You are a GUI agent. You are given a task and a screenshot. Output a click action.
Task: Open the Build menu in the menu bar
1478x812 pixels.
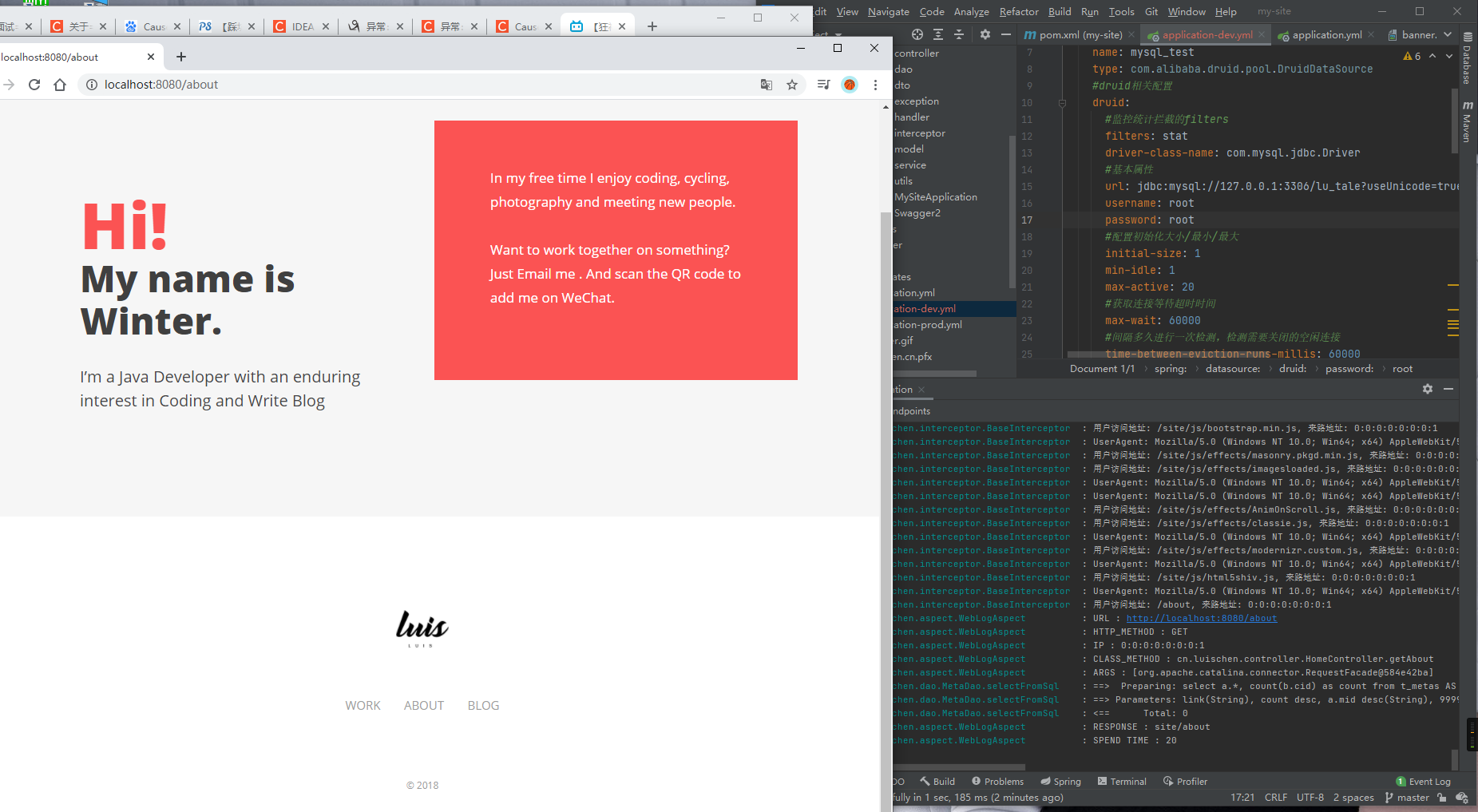point(1060,12)
